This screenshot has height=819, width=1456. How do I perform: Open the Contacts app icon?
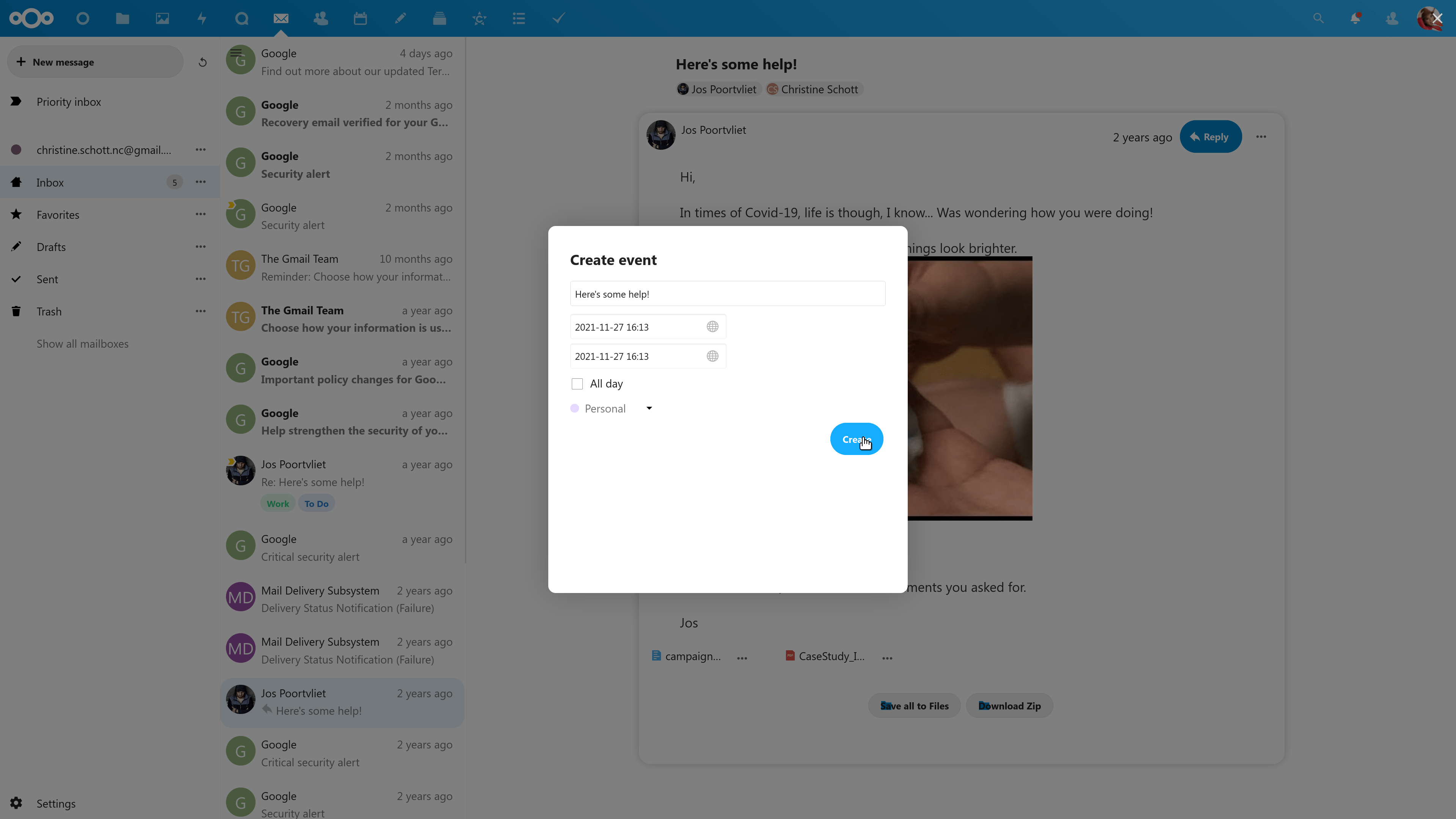pos(320,19)
